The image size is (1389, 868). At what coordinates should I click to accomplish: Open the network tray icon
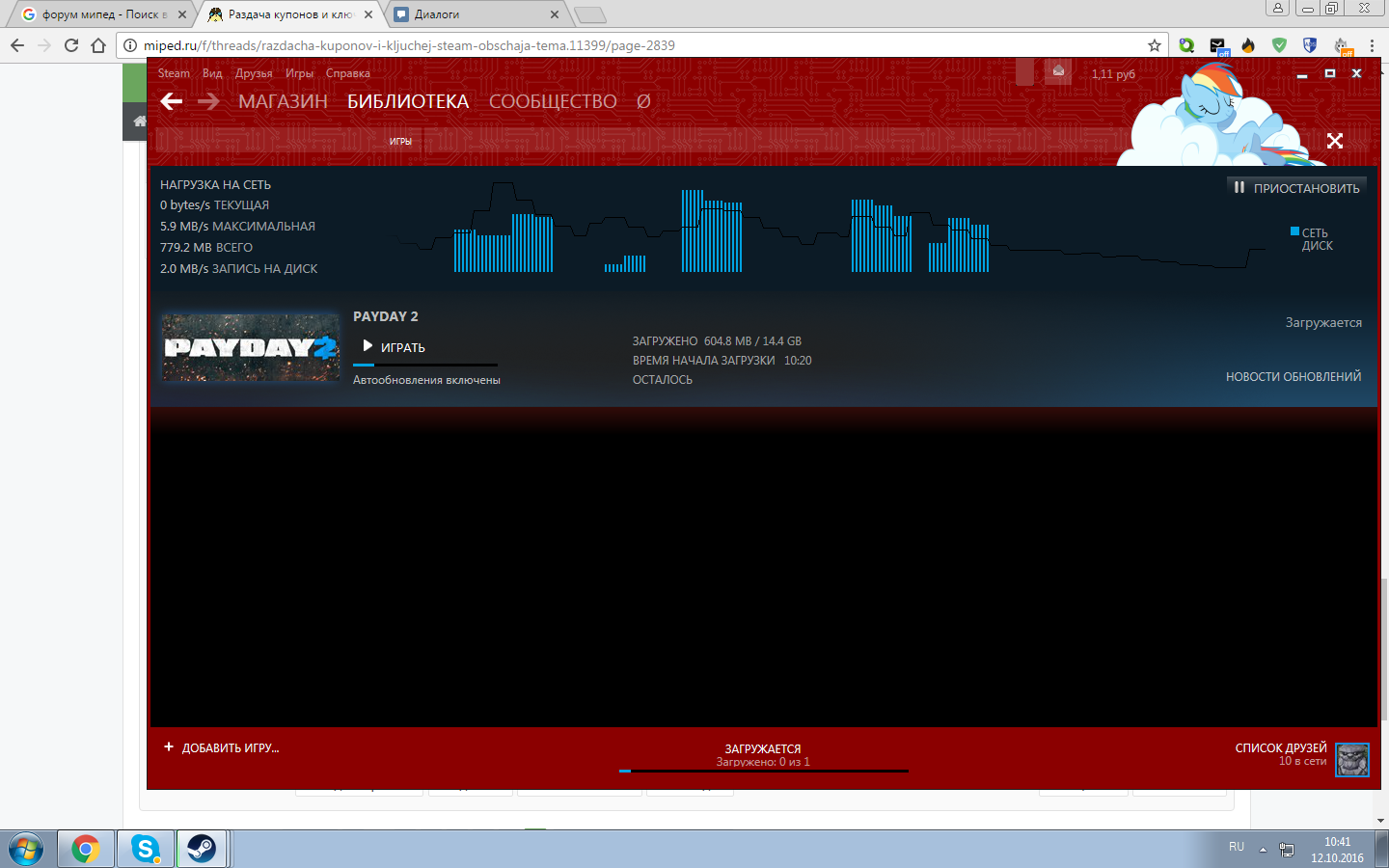pos(1286,850)
